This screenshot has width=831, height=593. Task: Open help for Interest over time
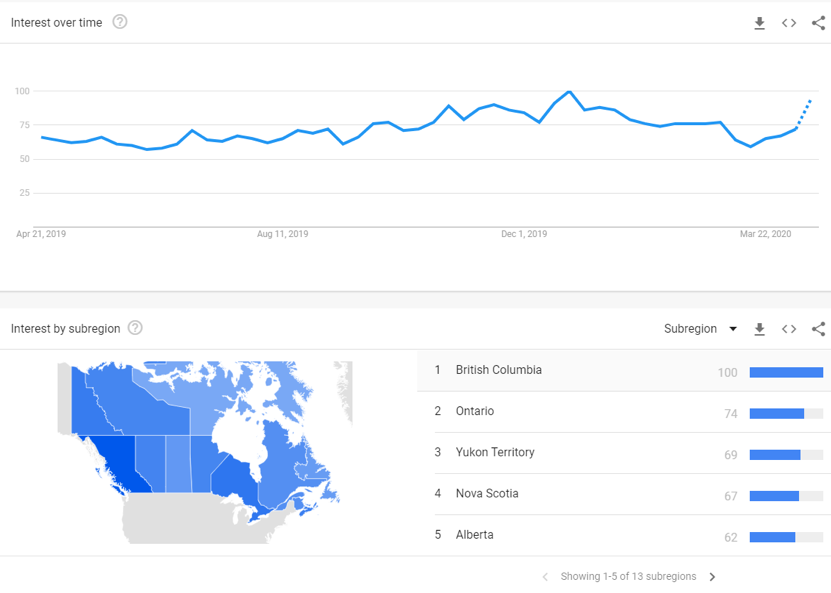pos(120,22)
